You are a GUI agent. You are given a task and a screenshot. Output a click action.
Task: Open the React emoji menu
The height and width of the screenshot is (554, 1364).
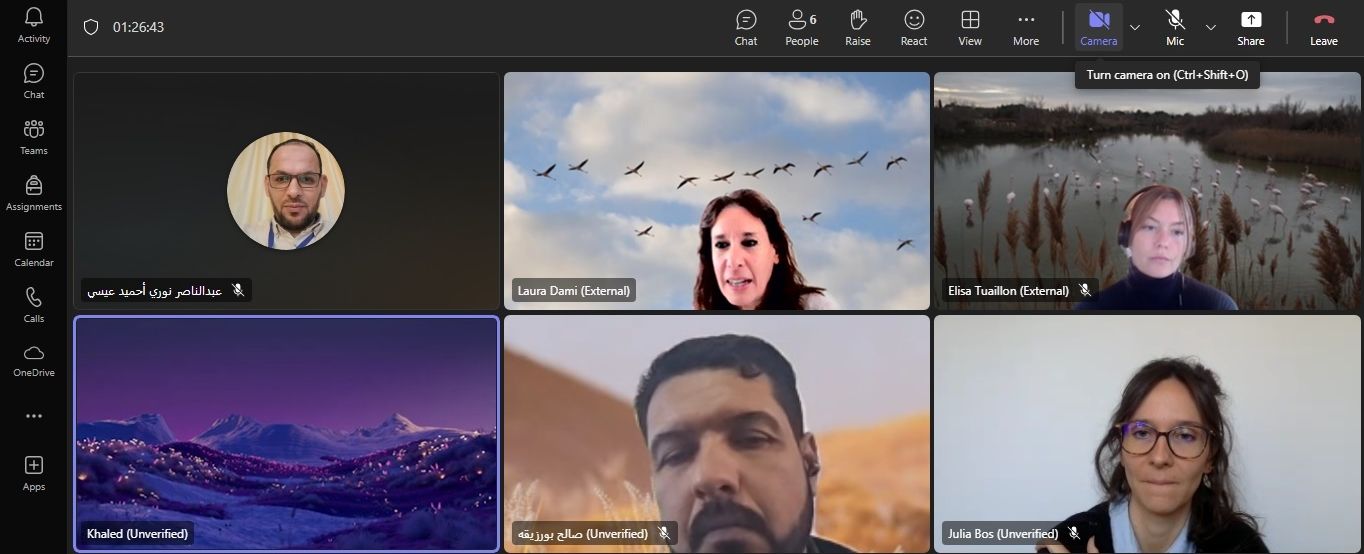[x=913, y=27]
